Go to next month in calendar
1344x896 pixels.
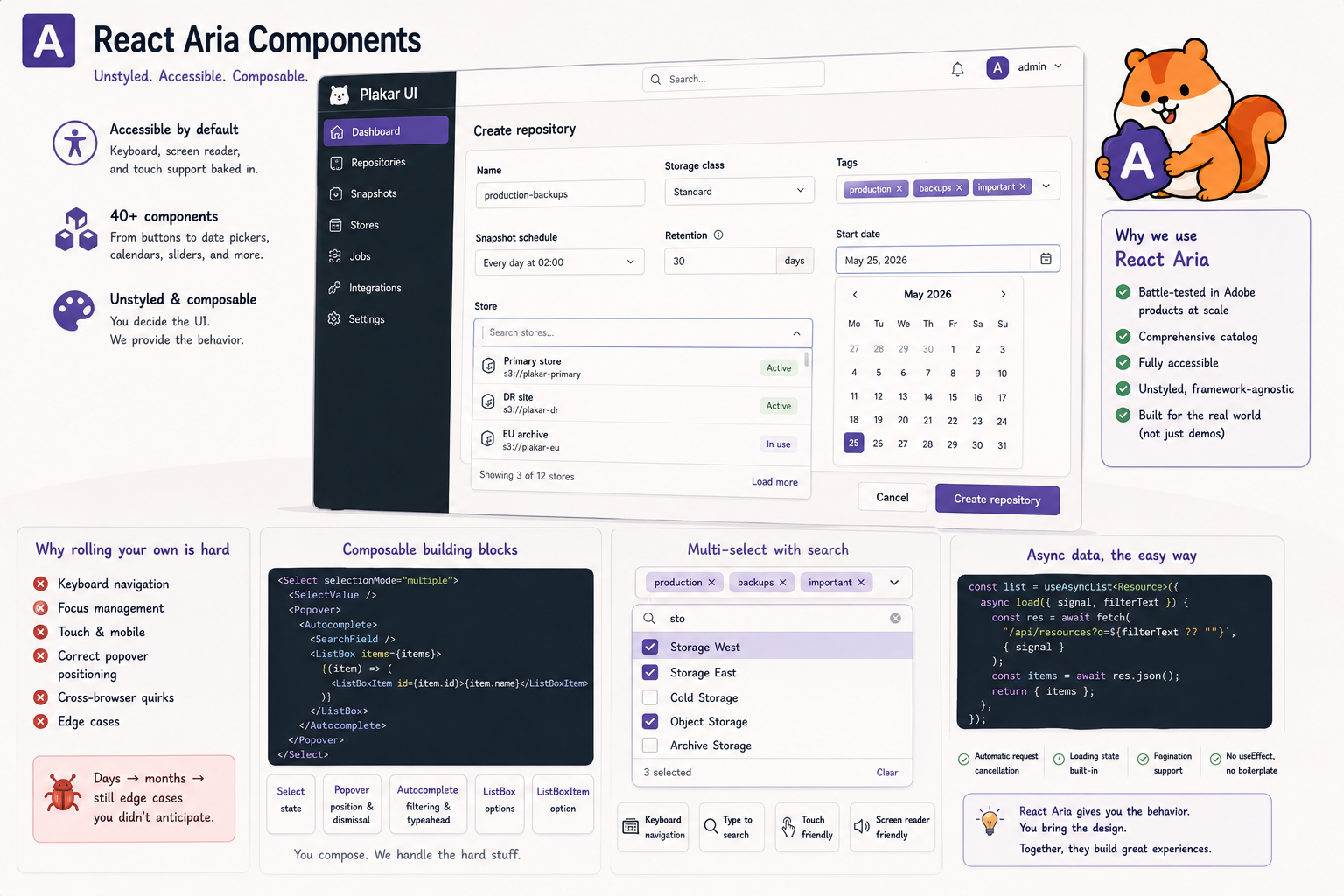pos(1003,295)
